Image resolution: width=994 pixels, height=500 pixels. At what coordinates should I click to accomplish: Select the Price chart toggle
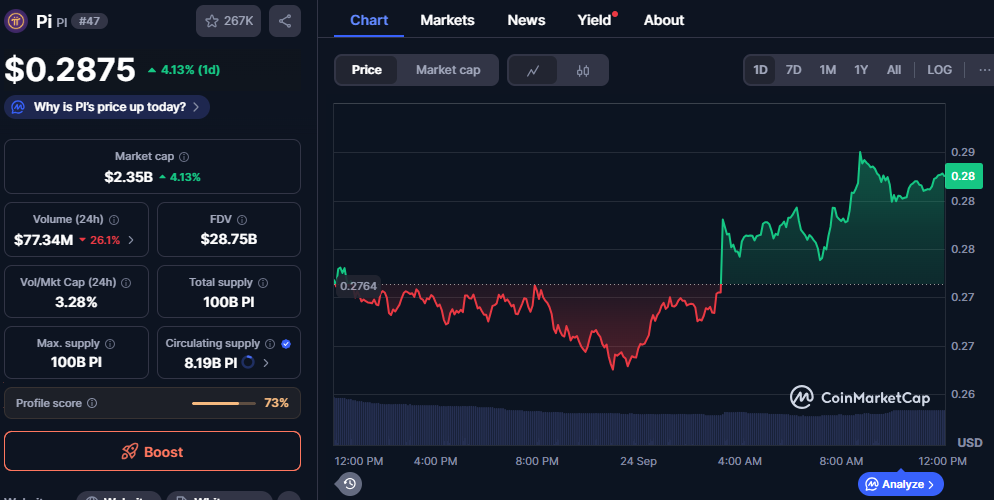pyautogui.click(x=366, y=70)
